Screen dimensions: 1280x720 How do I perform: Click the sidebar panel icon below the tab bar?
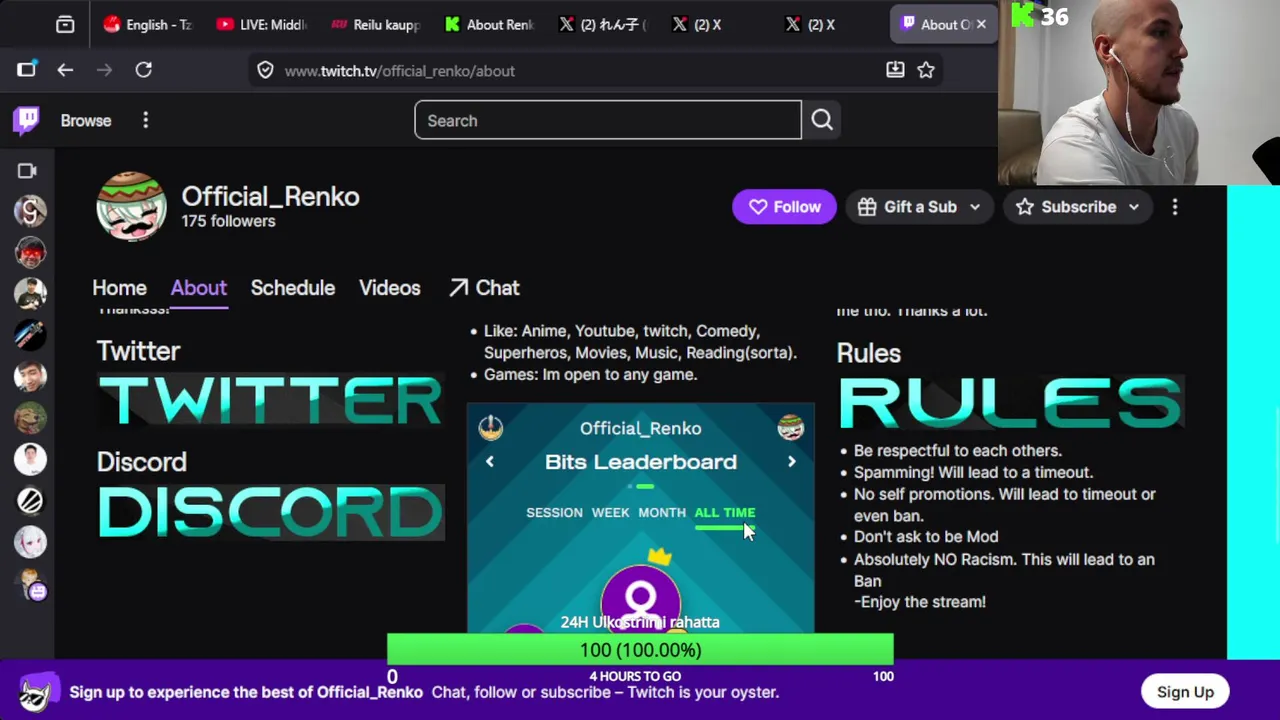click(26, 70)
